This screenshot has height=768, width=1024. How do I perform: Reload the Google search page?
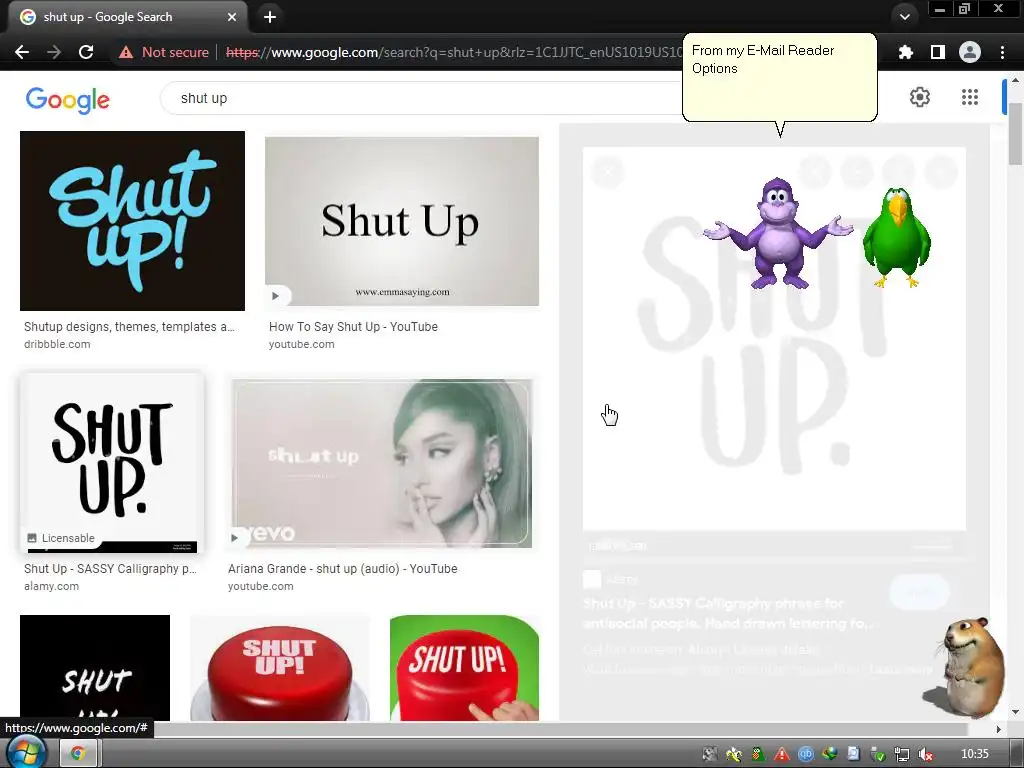(x=86, y=52)
